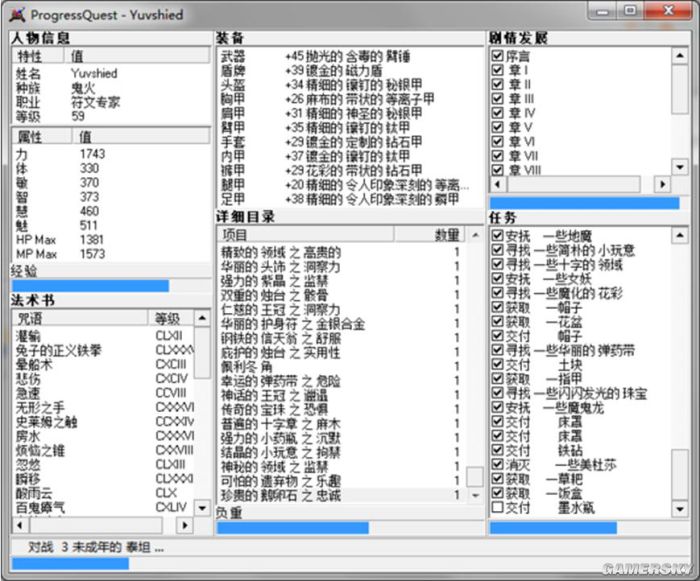The image size is (700, 581).
Task: Click down arrow of quest list scrollbar
Action: [x=679, y=509]
